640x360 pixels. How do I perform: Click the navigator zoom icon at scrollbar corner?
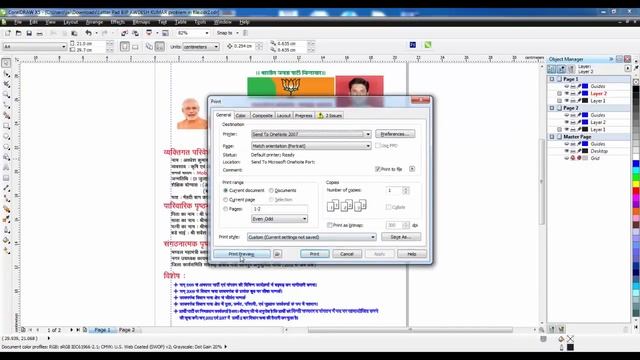tap(542, 329)
